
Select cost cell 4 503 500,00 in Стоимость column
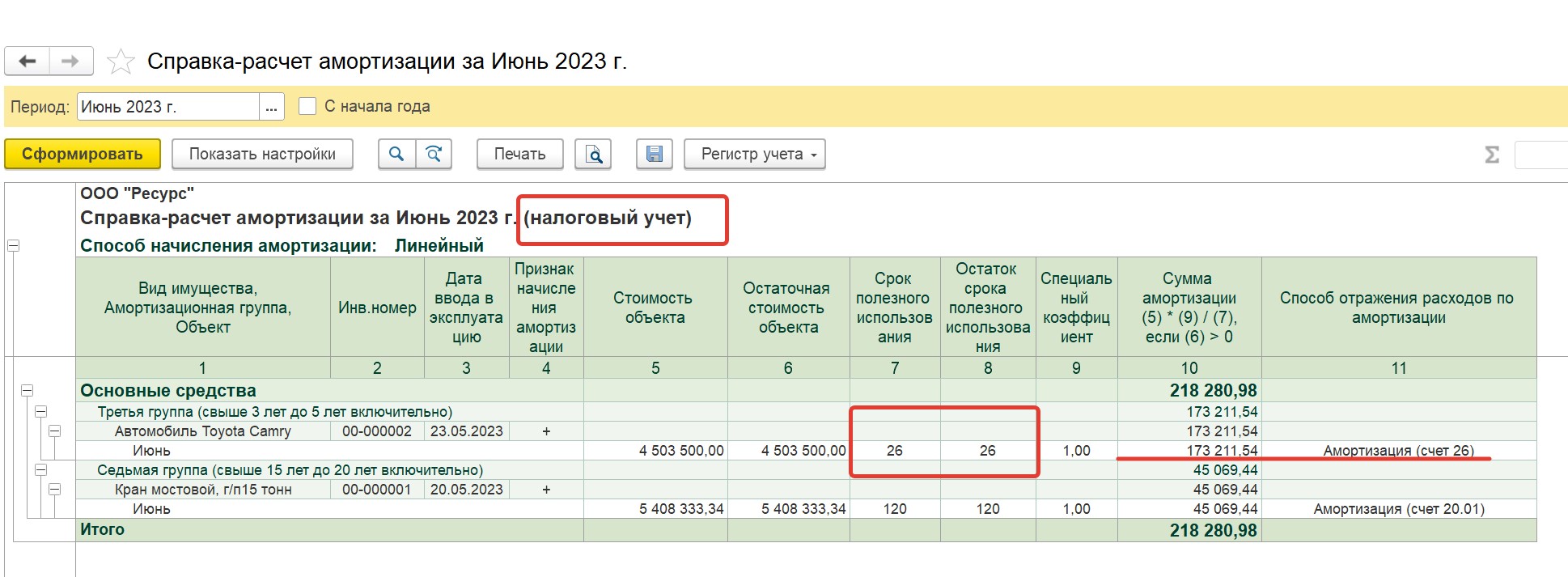click(656, 451)
